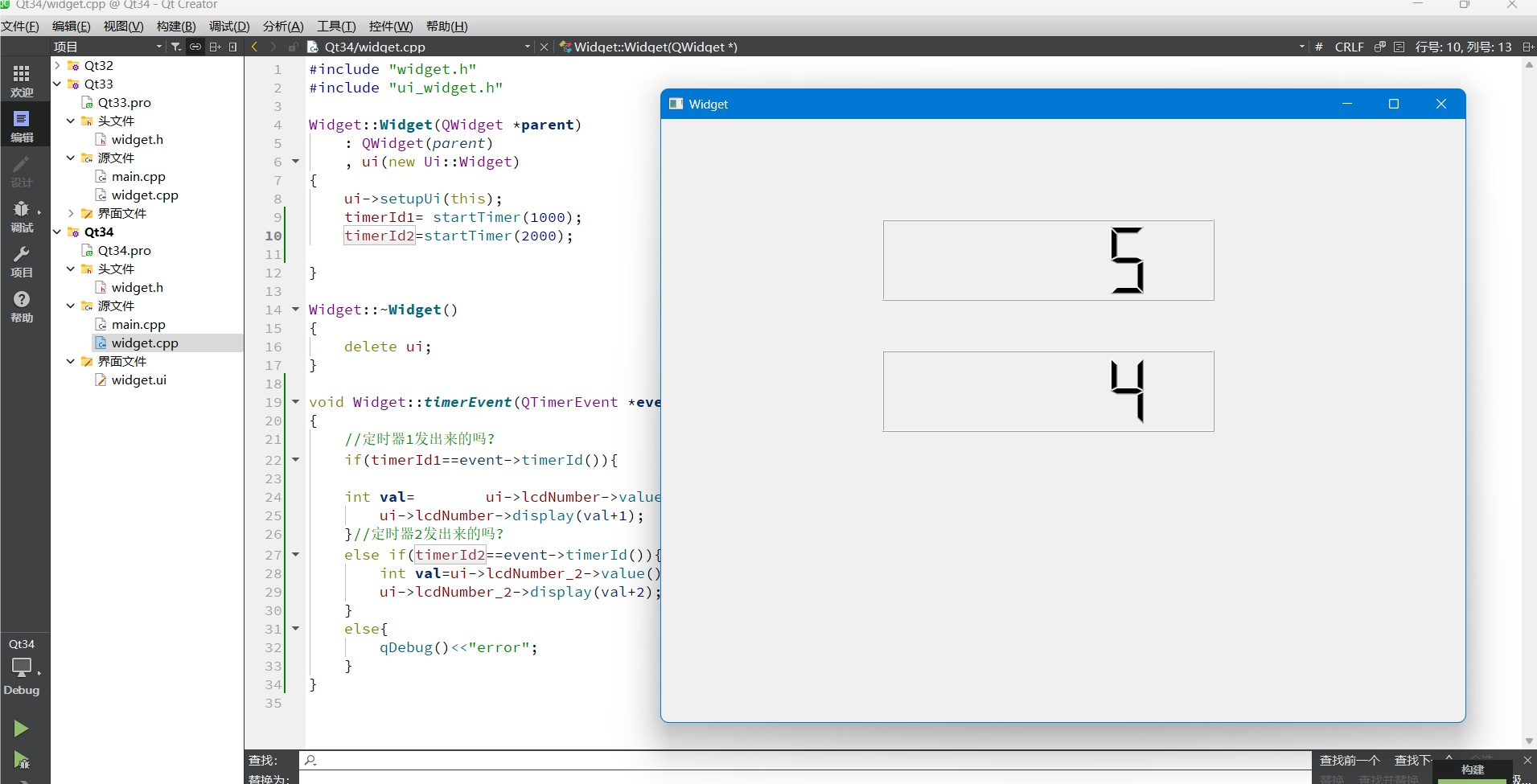This screenshot has width=1537, height=784.
Task: Click the Qt34 Debug kit selector
Action: [x=22, y=667]
